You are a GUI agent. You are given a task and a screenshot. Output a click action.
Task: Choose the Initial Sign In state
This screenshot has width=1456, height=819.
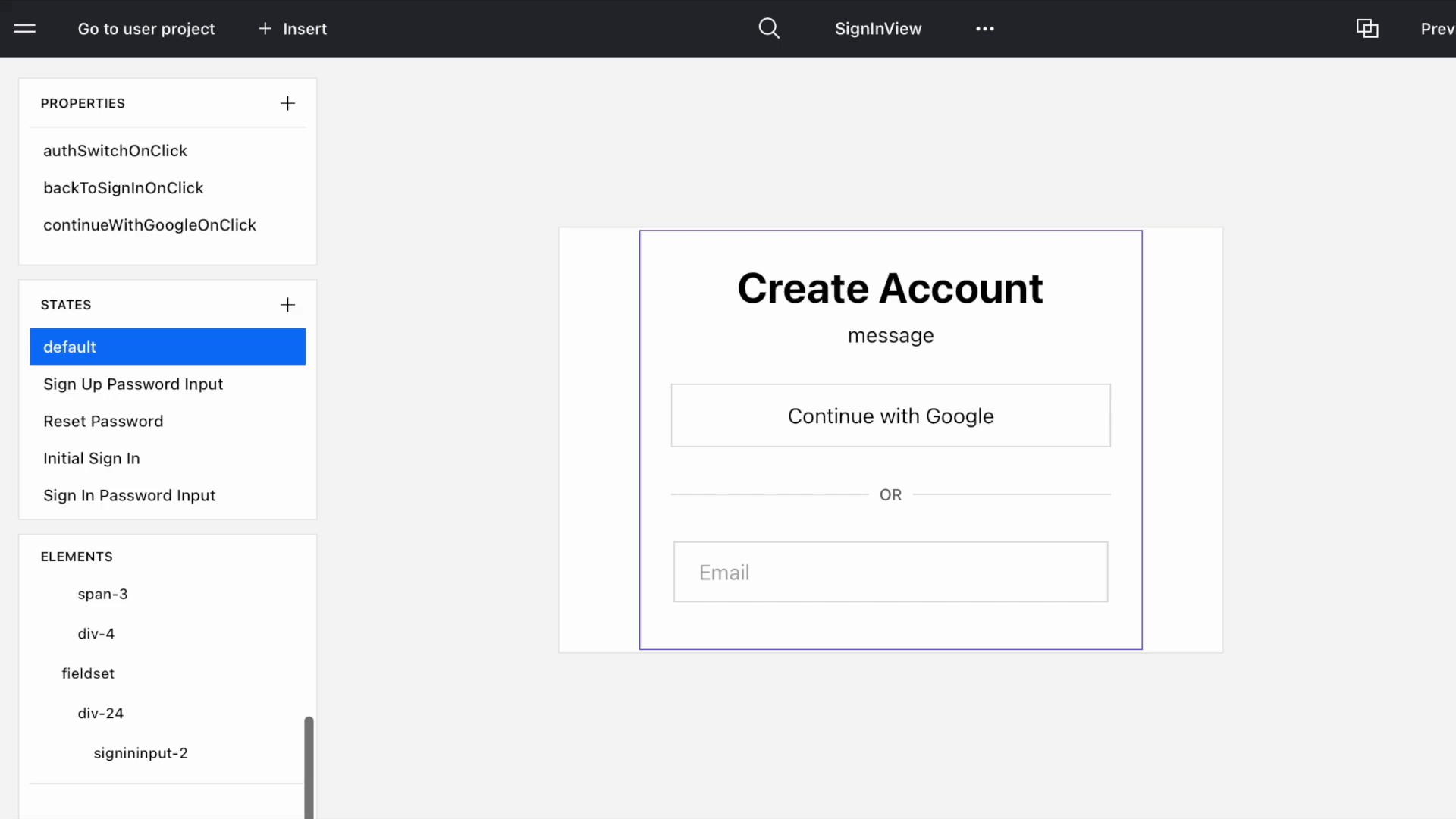click(92, 458)
